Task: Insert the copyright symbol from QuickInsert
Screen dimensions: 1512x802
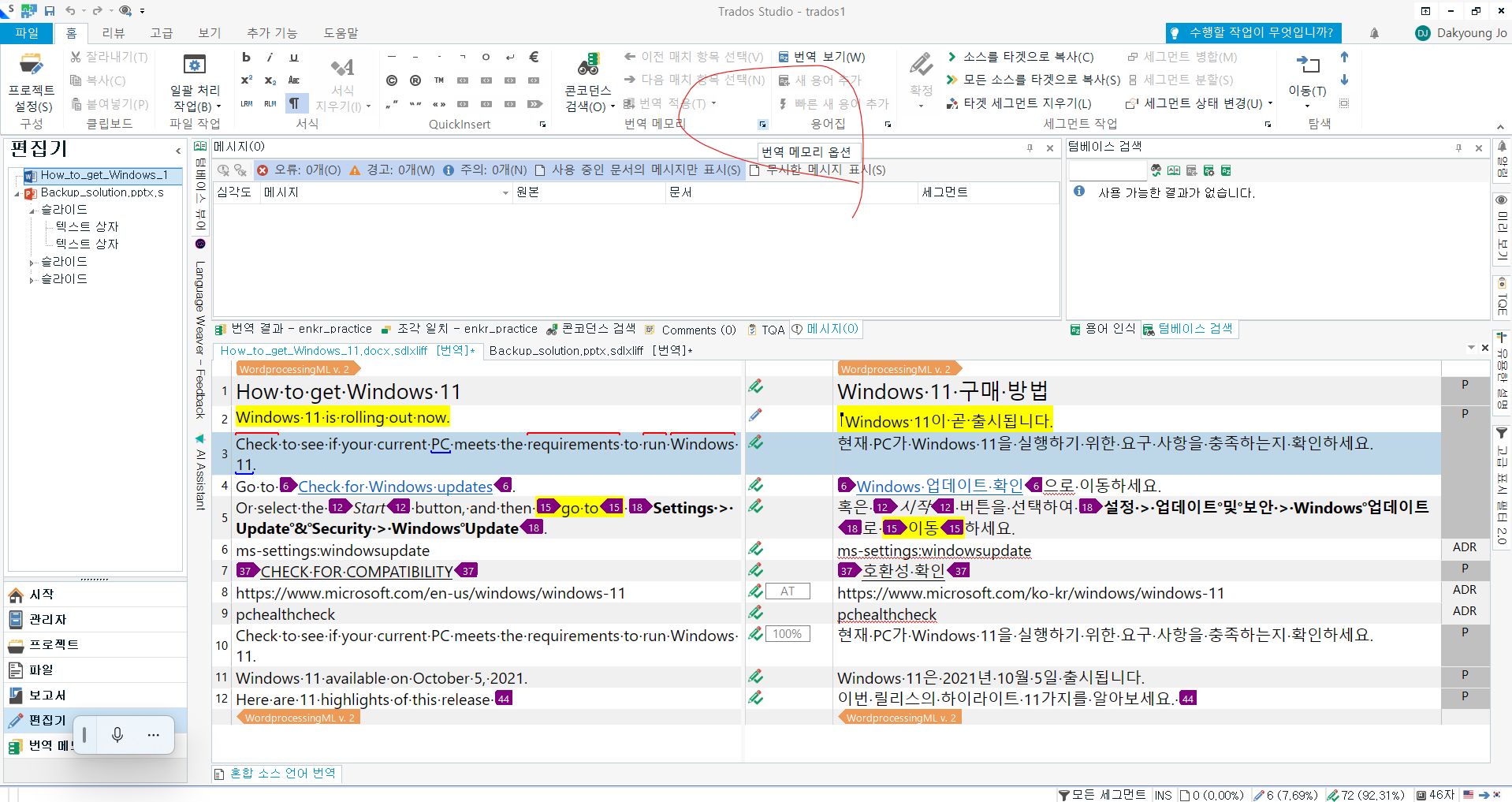Action: point(392,80)
